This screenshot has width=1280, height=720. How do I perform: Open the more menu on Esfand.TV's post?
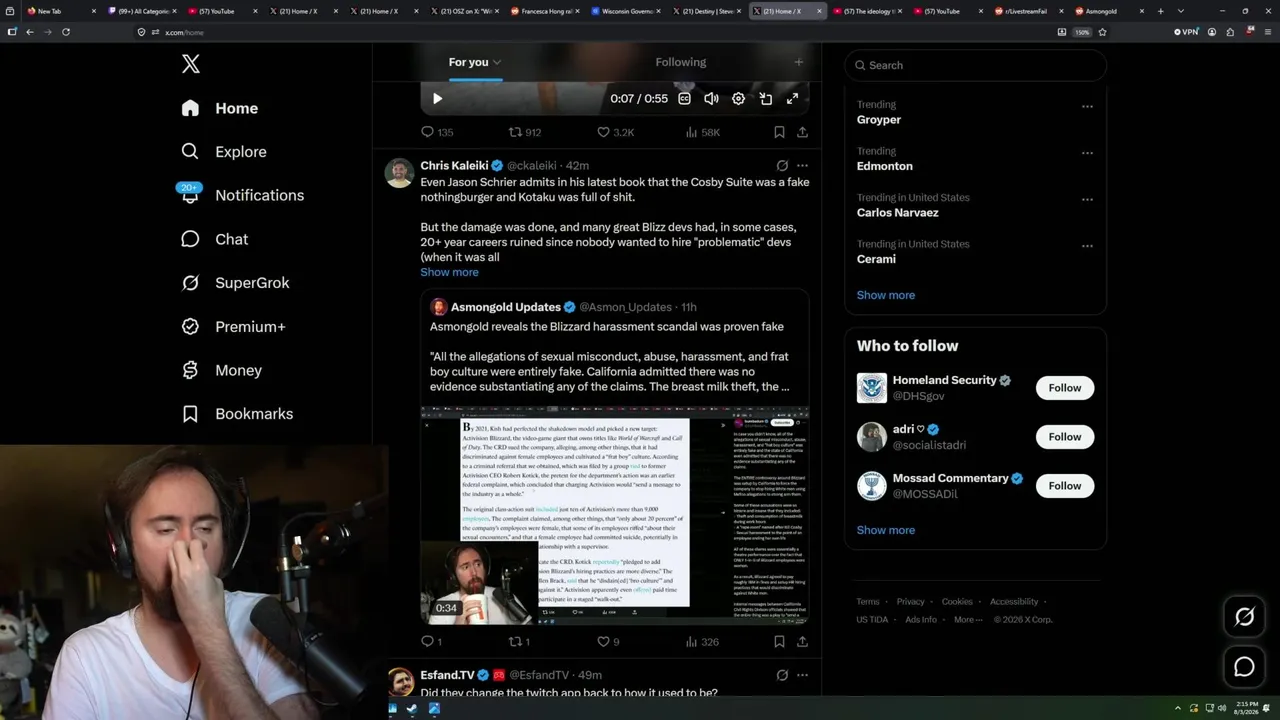(802, 676)
